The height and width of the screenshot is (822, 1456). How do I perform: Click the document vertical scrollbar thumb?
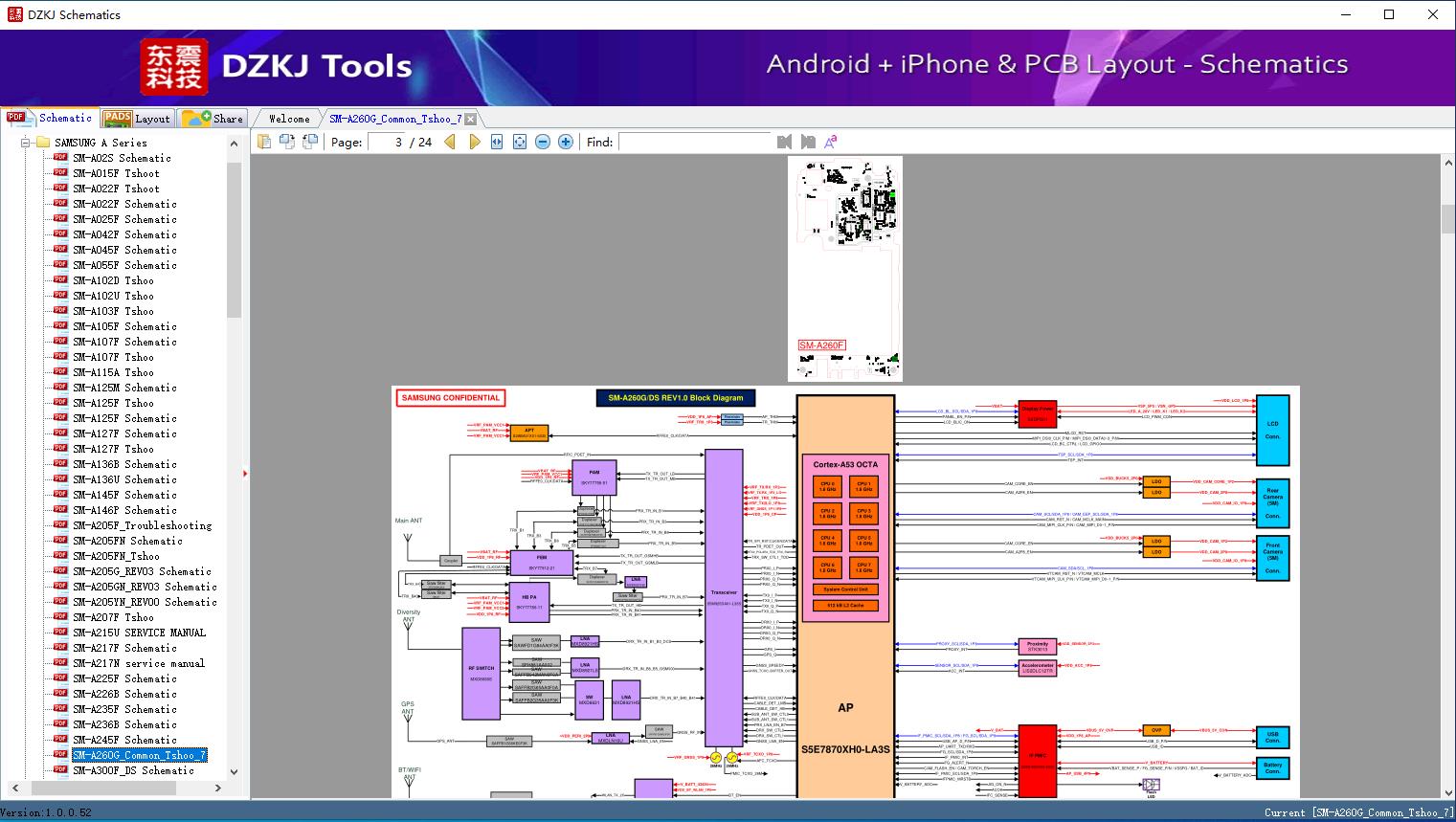pos(1447,219)
